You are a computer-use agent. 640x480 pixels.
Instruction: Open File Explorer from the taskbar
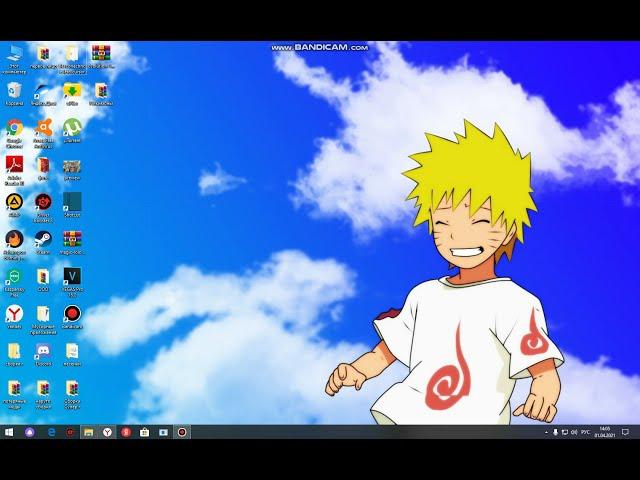pyautogui.click(x=88, y=432)
